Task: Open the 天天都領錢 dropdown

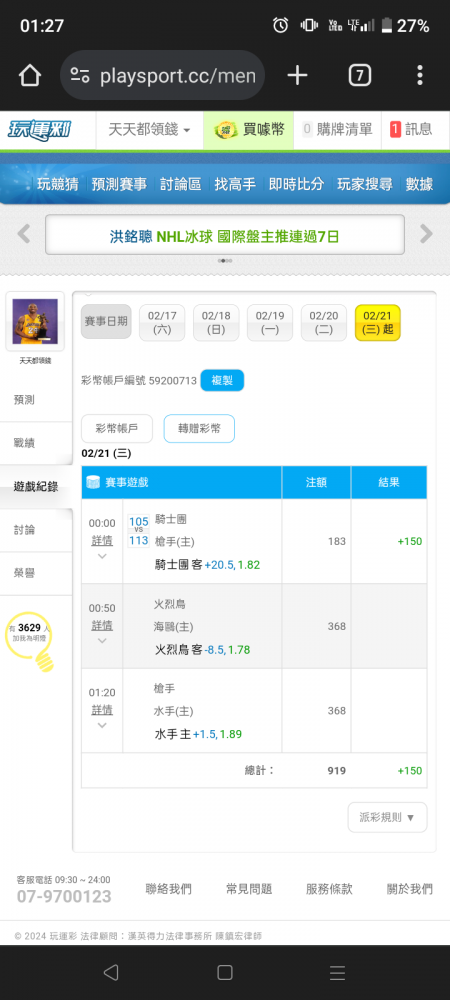Action: tap(149, 129)
